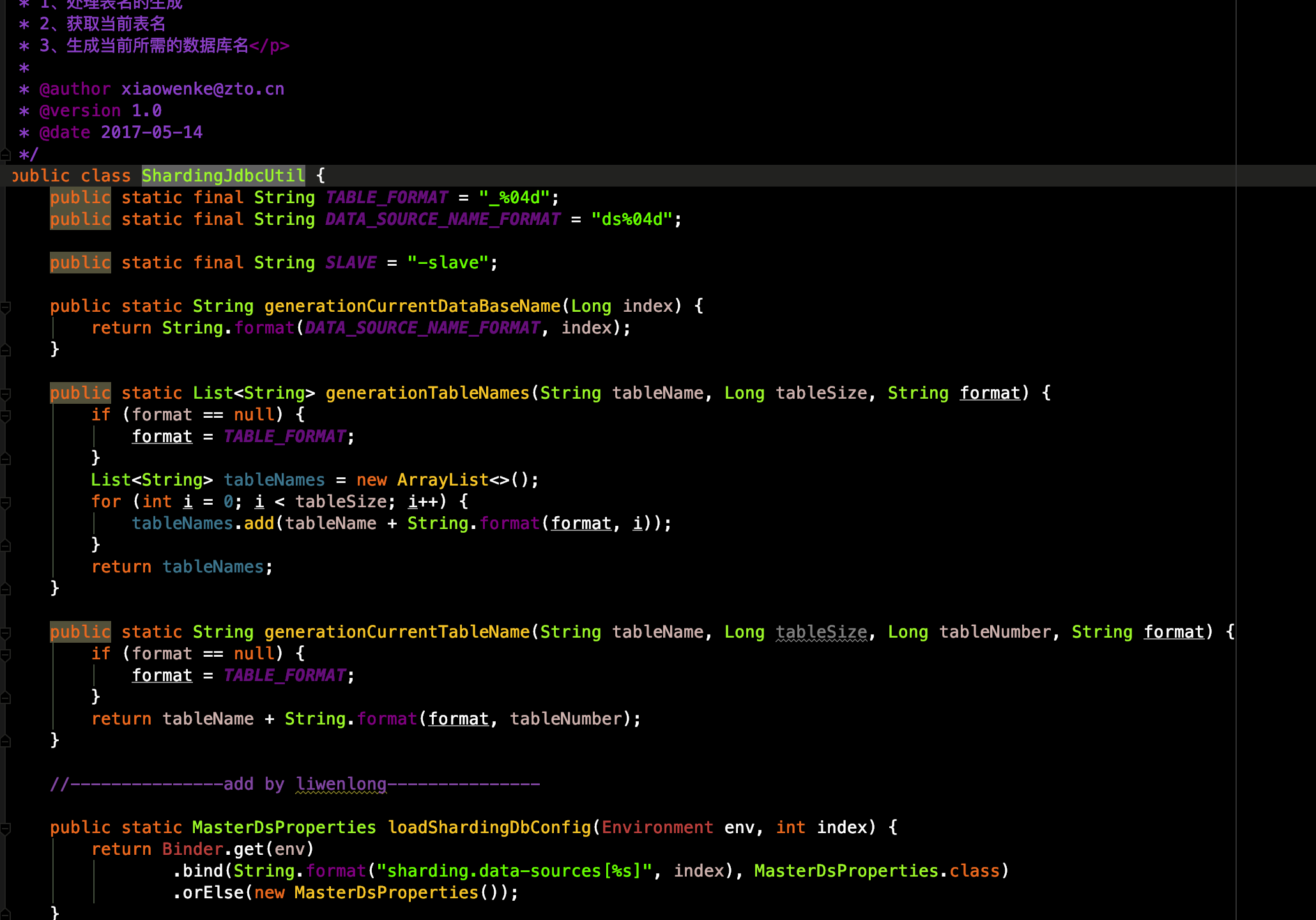Click the add call on tableNames
The image size is (1316, 920).
(x=259, y=523)
